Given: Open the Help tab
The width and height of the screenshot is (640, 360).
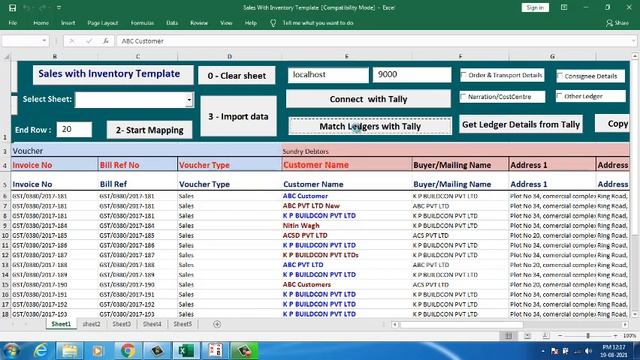Looking at the screenshot, I should [x=251, y=23].
